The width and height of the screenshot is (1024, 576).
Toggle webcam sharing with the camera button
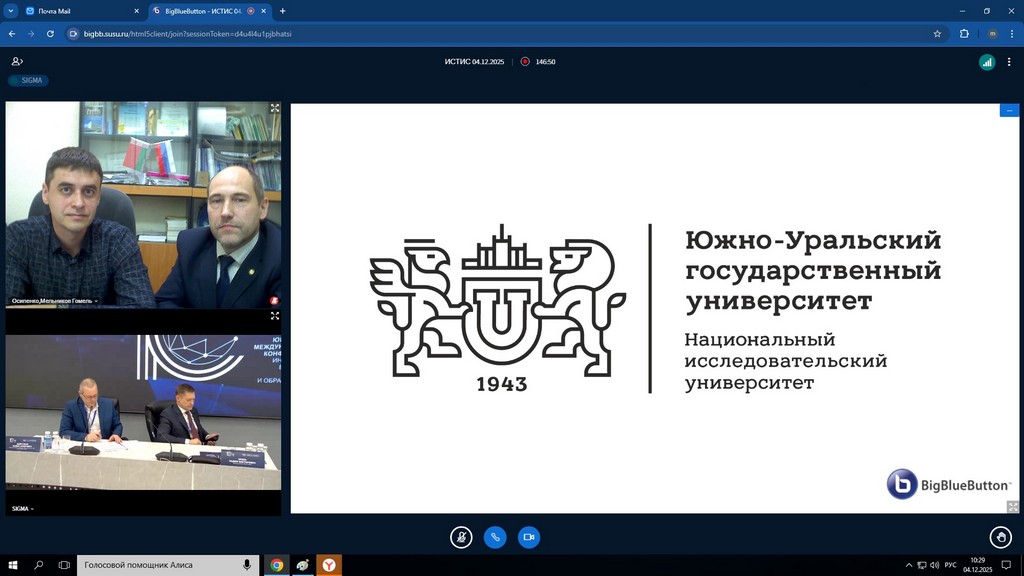529,537
